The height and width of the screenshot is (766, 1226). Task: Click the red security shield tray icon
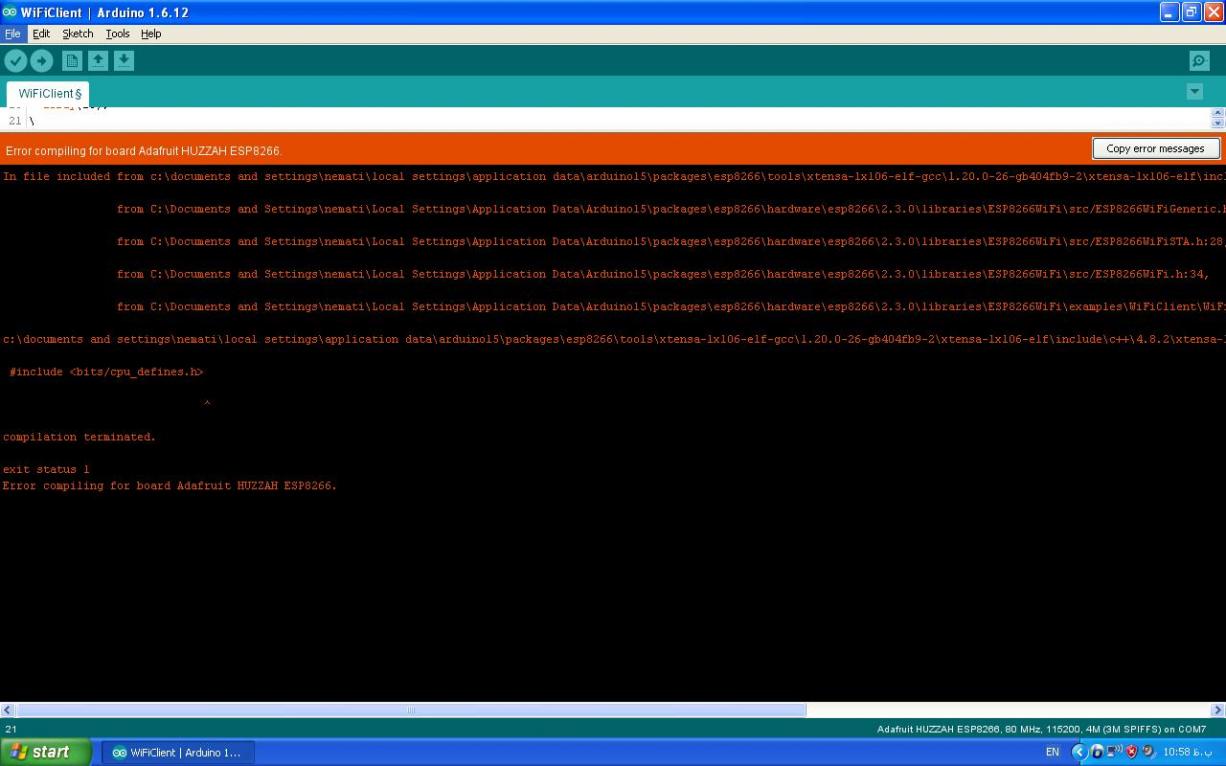[x=1132, y=752]
